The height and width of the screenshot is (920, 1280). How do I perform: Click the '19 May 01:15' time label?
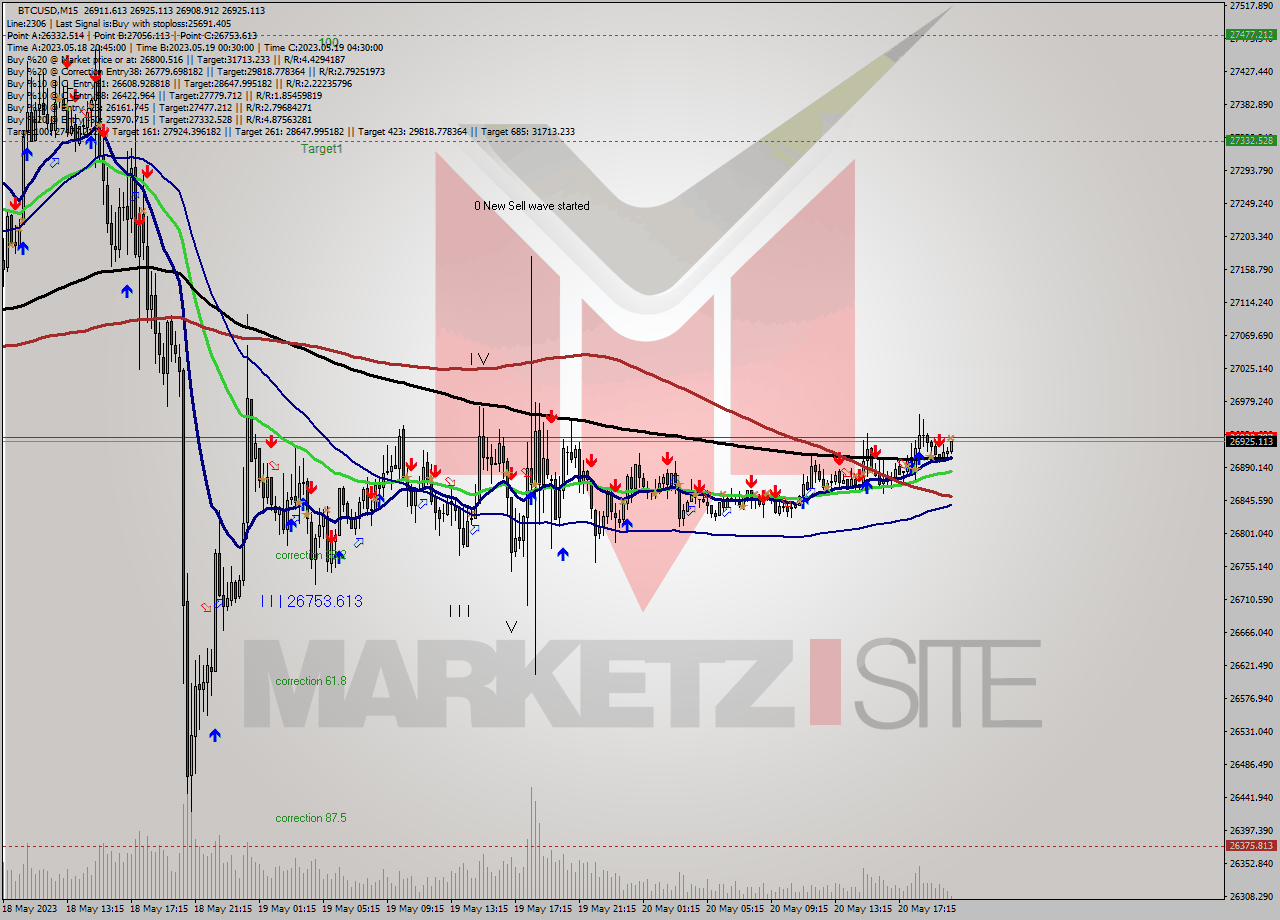289,910
